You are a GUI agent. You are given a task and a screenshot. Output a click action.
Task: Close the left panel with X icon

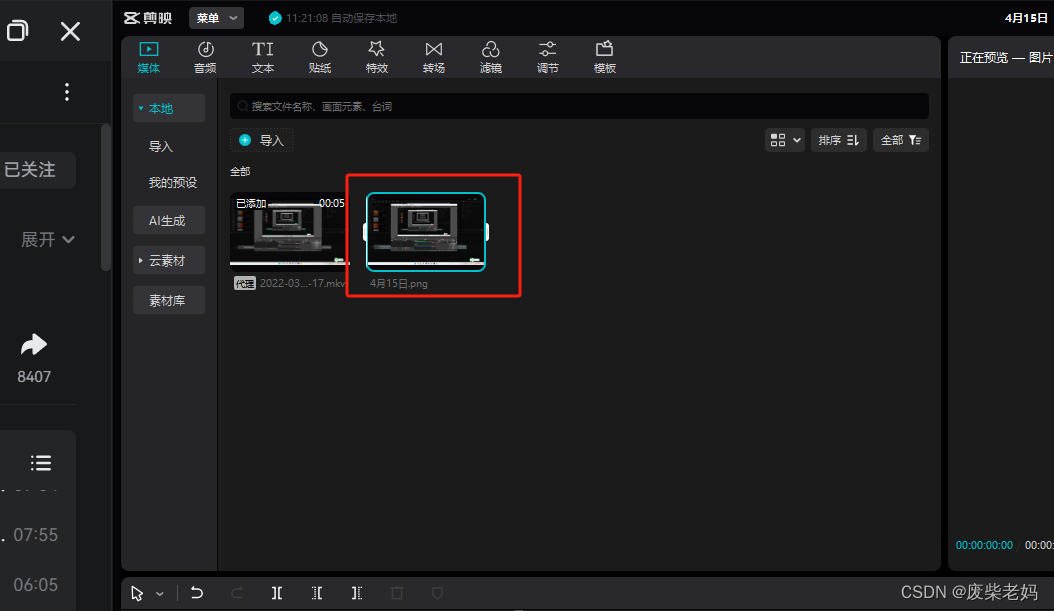[70, 31]
